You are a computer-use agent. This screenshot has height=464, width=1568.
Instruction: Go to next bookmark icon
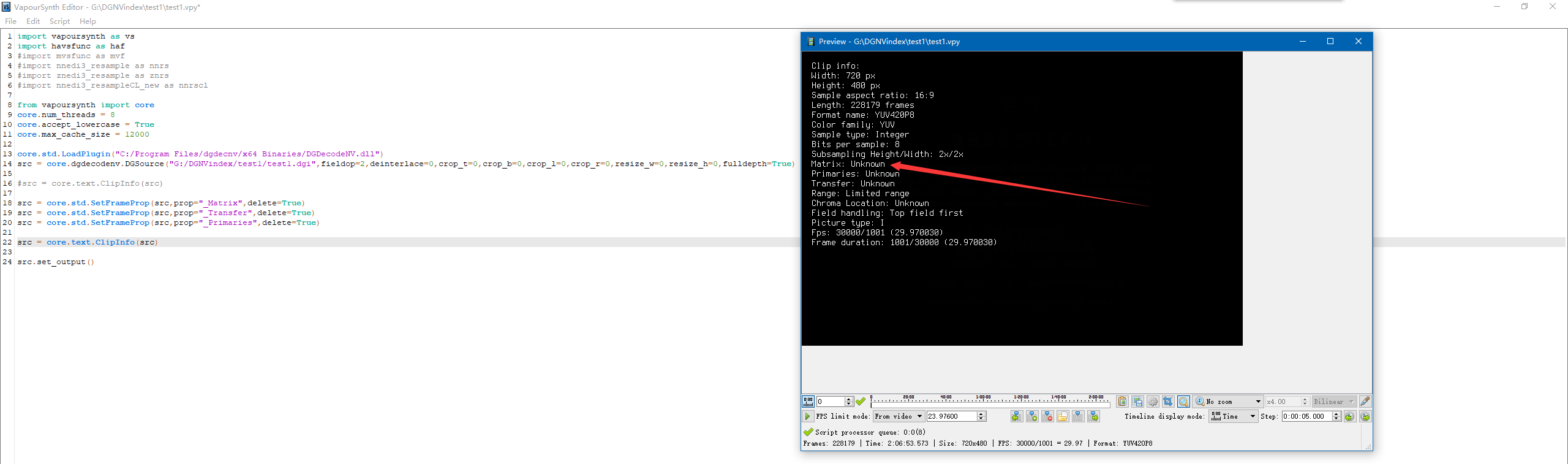click(x=1093, y=416)
